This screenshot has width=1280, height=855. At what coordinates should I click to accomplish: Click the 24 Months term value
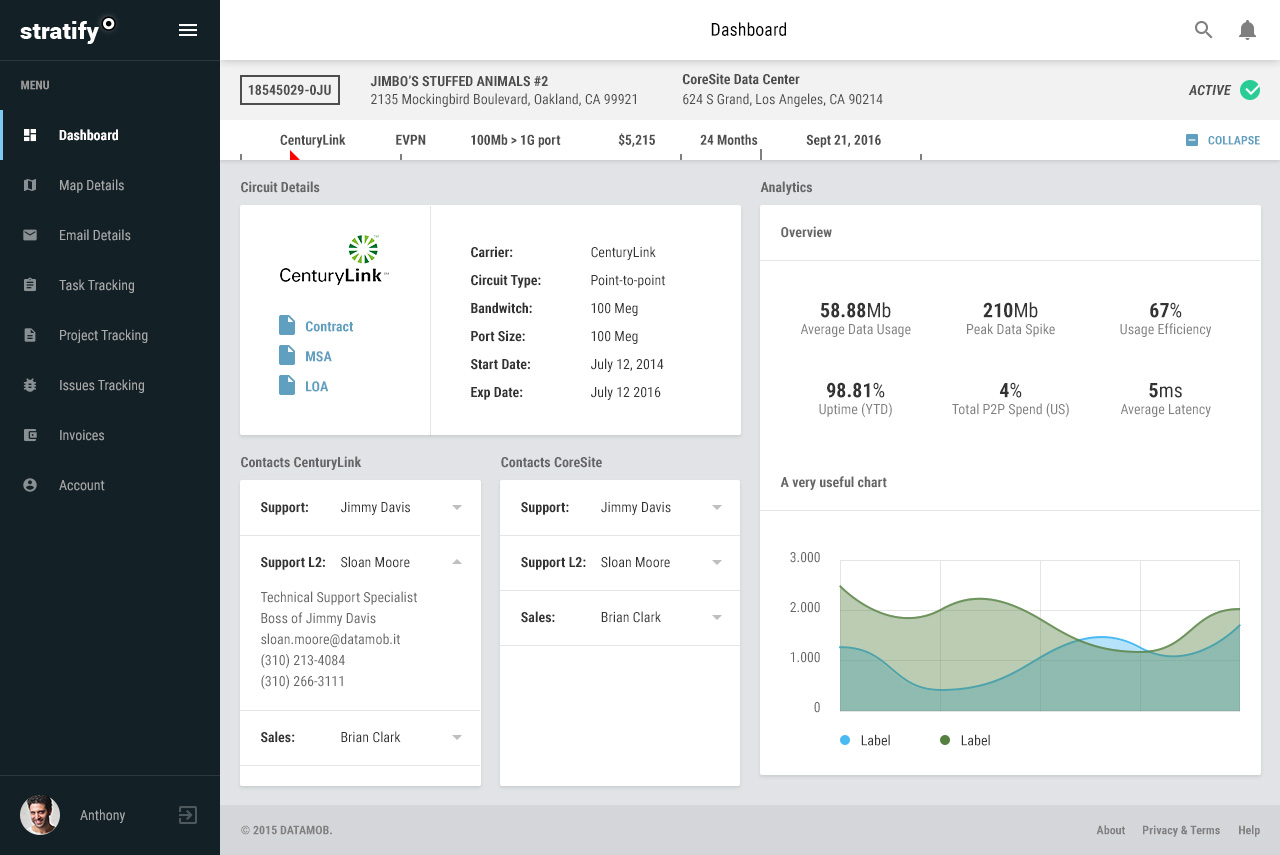pos(729,140)
